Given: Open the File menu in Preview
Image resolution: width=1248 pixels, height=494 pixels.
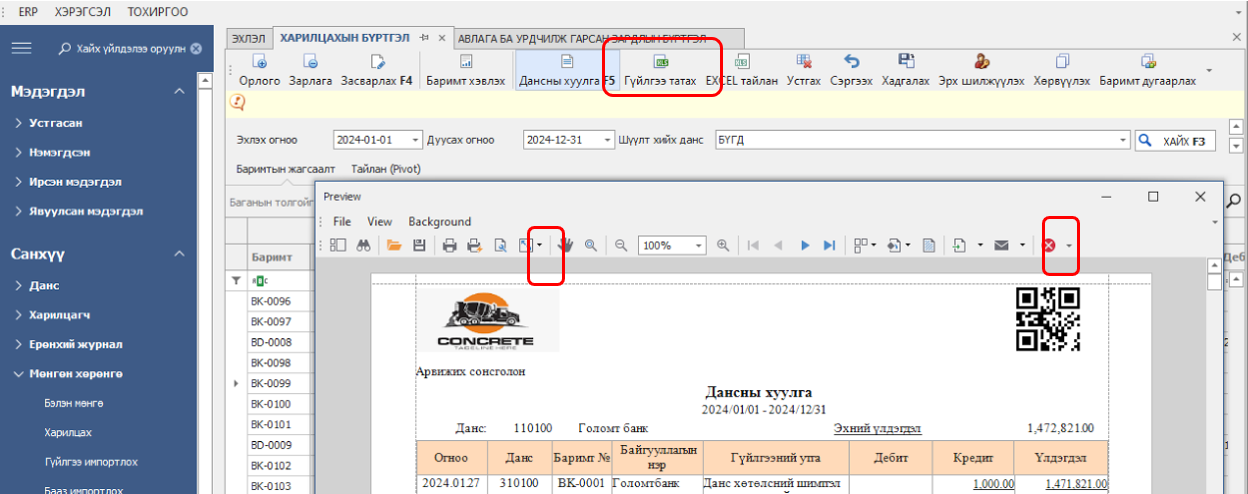Looking at the screenshot, I should coord(342,221).
